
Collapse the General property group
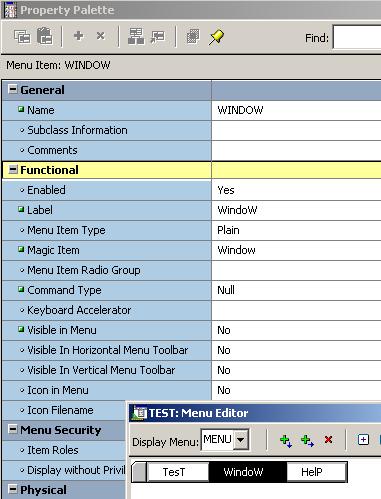point(13,89)
